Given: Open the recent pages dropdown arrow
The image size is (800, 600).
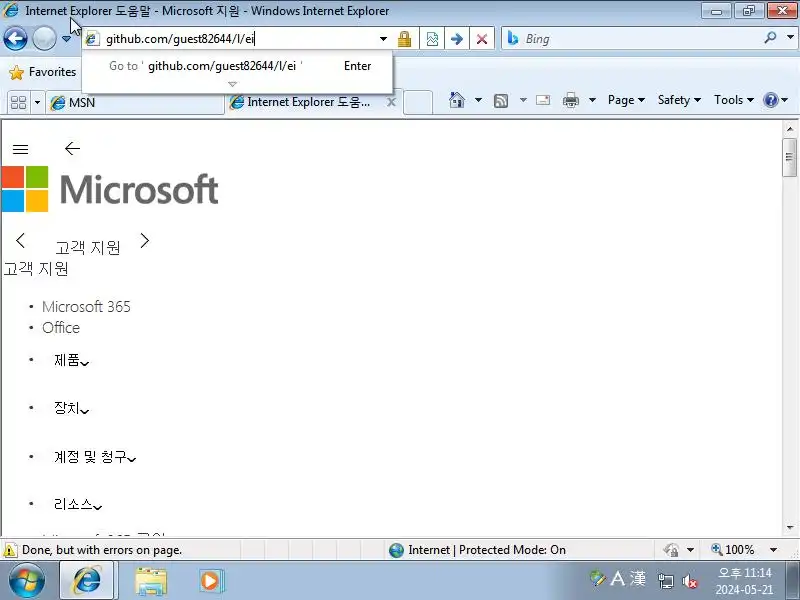Looking at the screenshot, I should point(66,39).
